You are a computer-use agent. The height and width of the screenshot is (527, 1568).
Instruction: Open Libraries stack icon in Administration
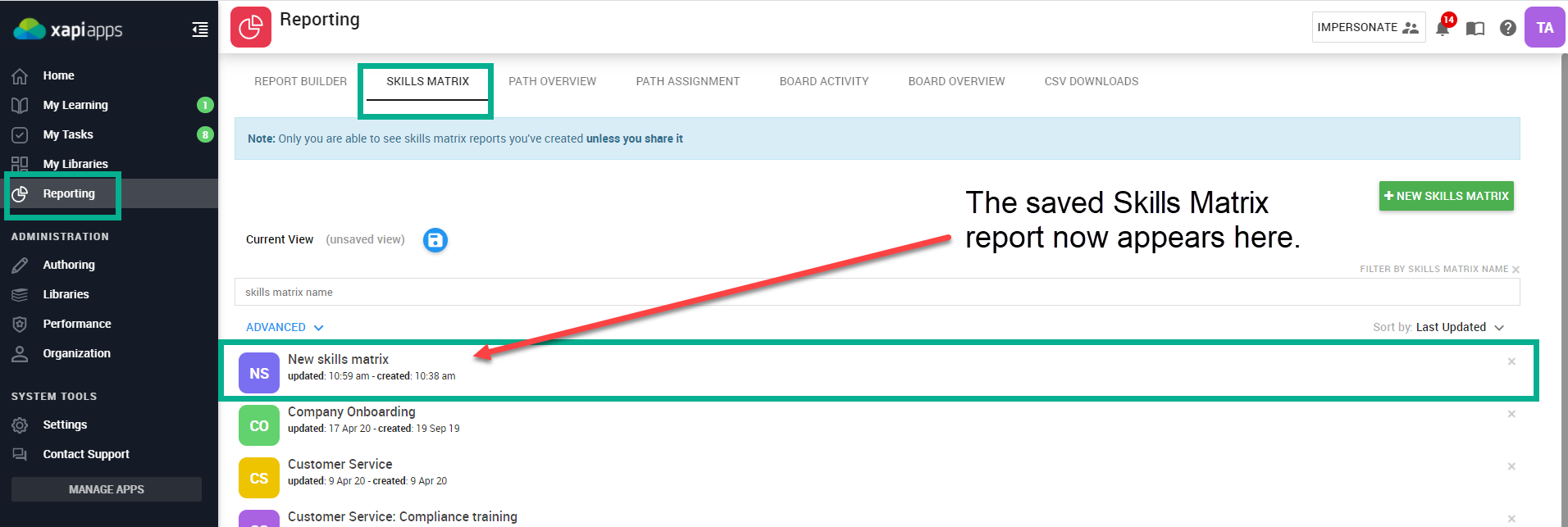20,295
